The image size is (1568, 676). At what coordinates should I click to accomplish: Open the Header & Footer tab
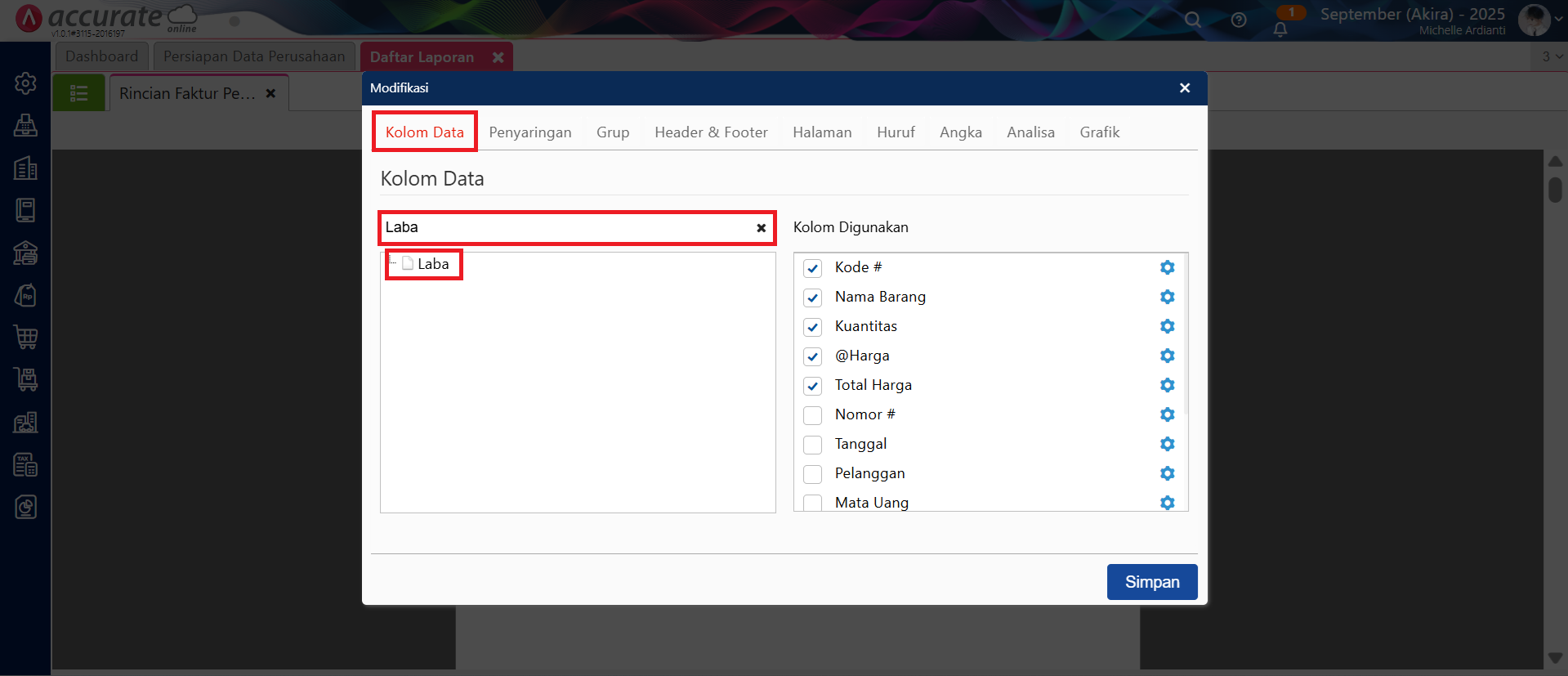711,132
